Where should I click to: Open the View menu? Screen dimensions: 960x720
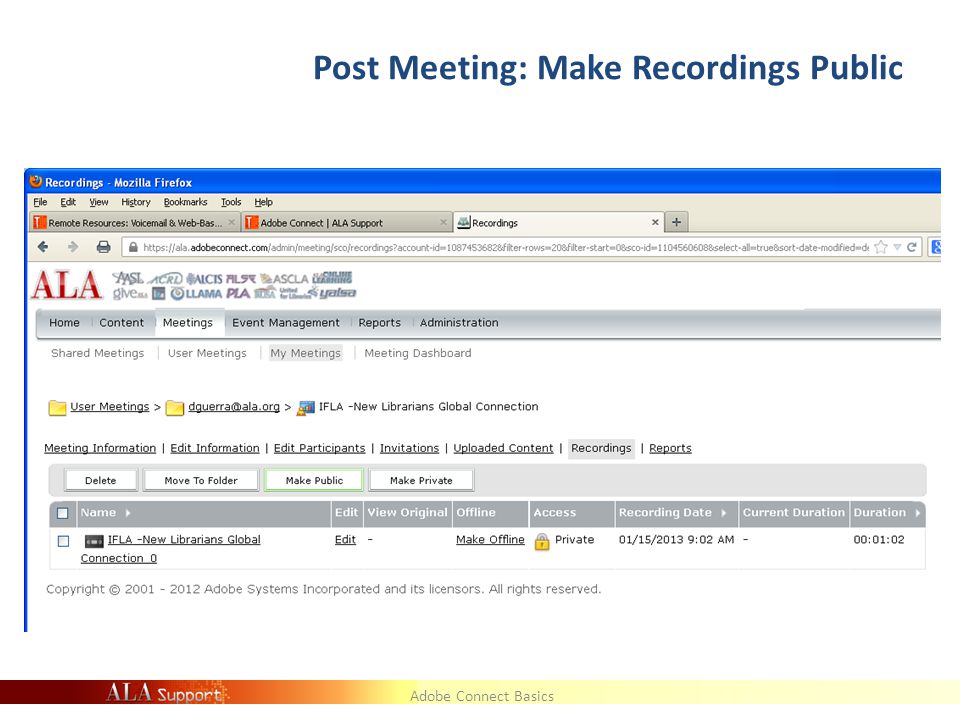tap(99, 202)
